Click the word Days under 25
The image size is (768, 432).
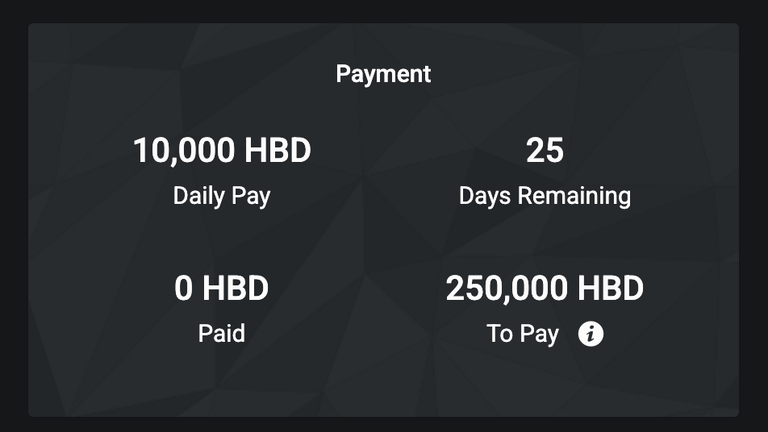tap(485, 196)
